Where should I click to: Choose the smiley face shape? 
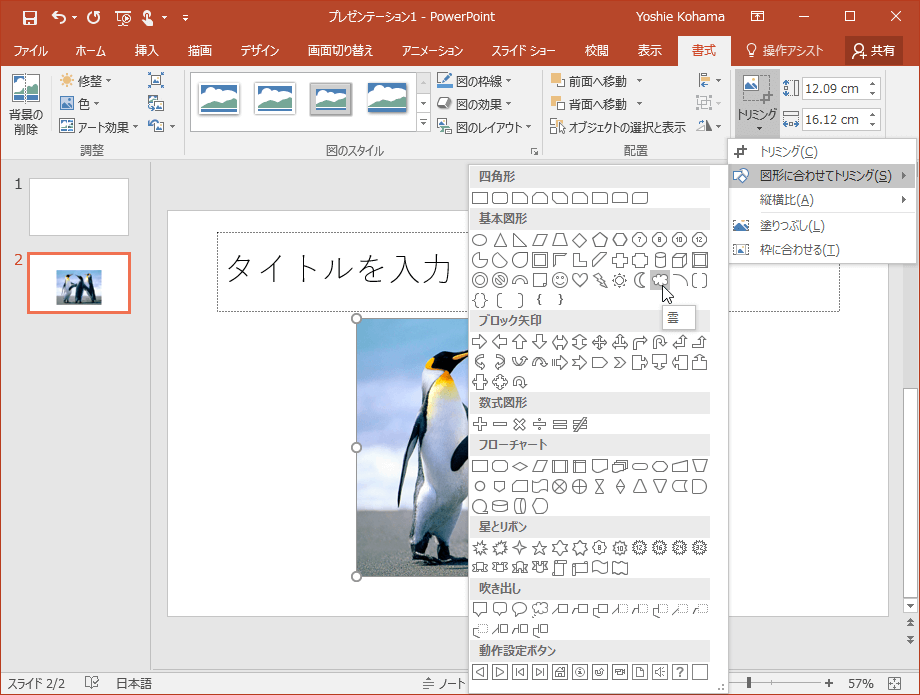[559, 280]
